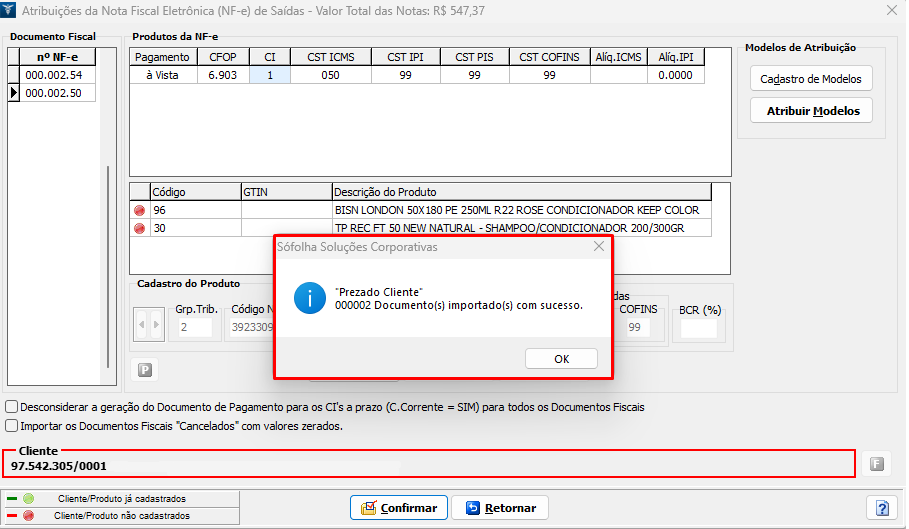Go to previous product record arrow
Image resolution: width=909 pixels, height=529 pixels.
[142, 324]
